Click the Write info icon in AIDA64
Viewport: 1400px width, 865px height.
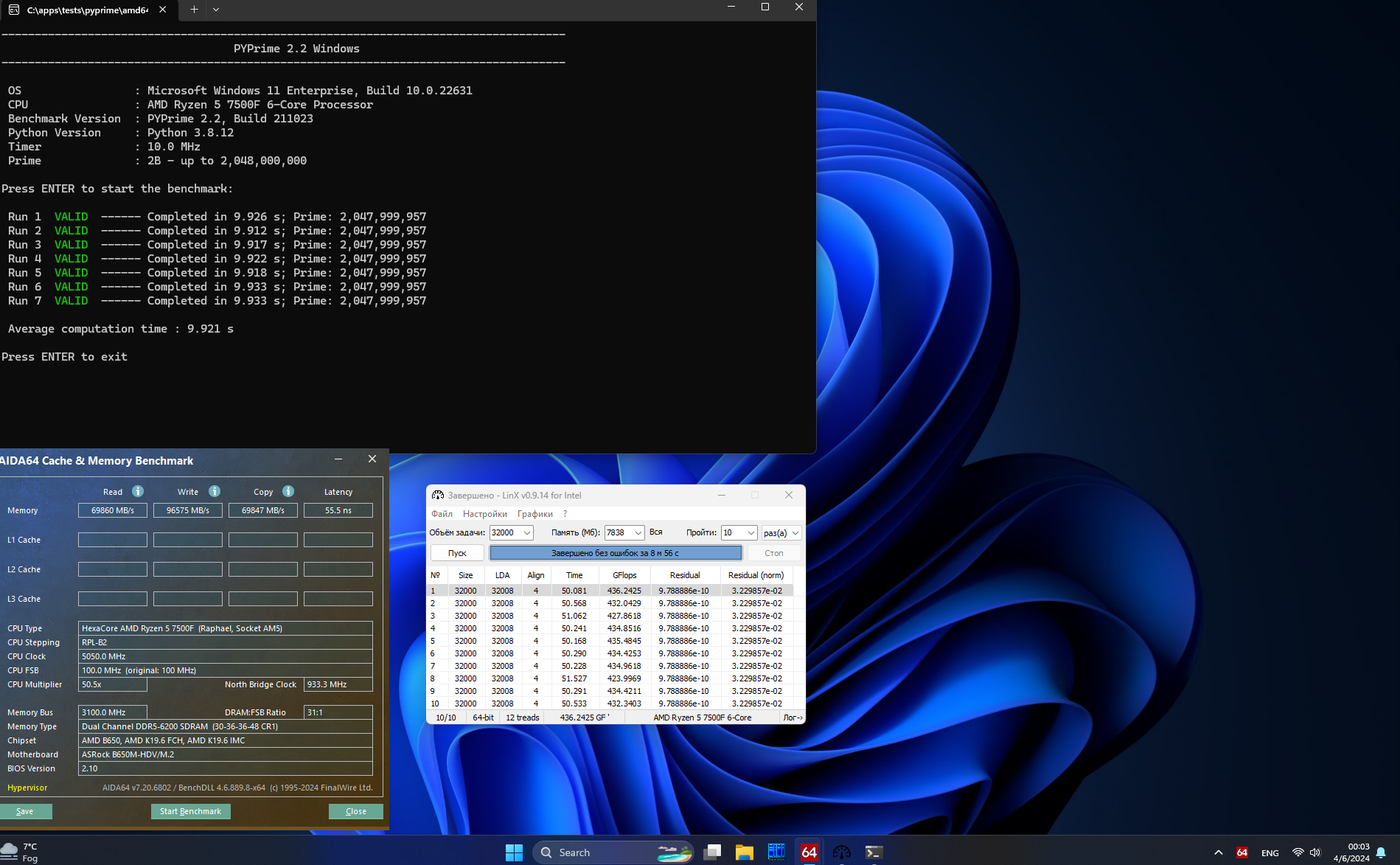[x=215, y=491]
